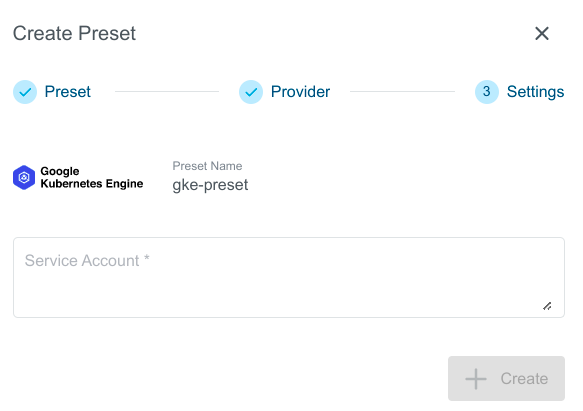Screen dimensions: 583x411
Task: Click the Create Preset dialog title
Action: [x=74, y=33]
